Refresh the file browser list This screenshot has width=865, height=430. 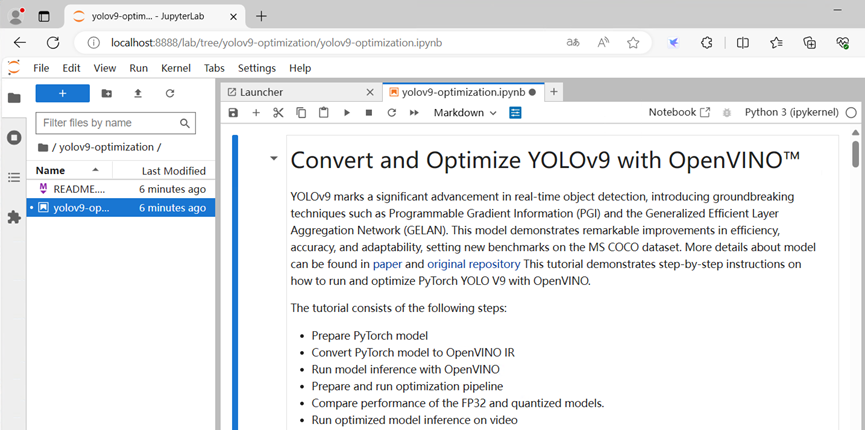point(170,94)
